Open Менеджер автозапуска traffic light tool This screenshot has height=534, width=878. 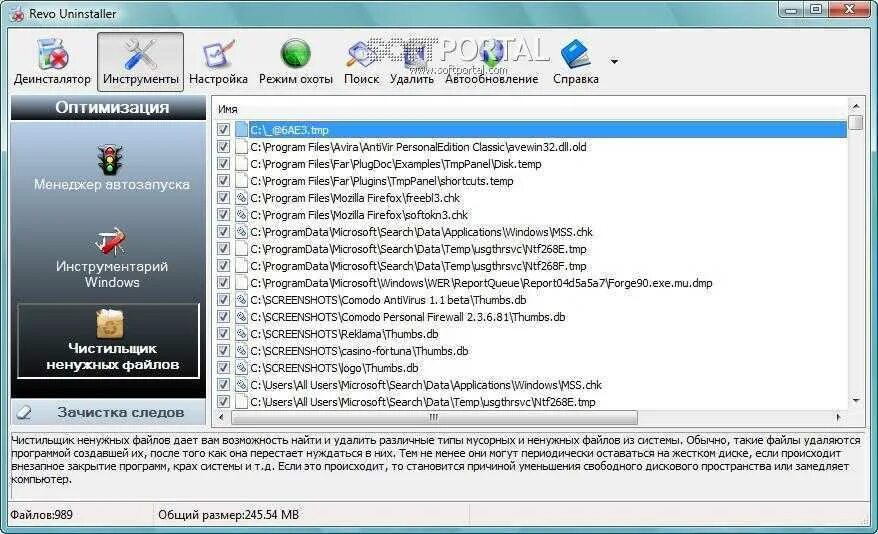(111, 168)
